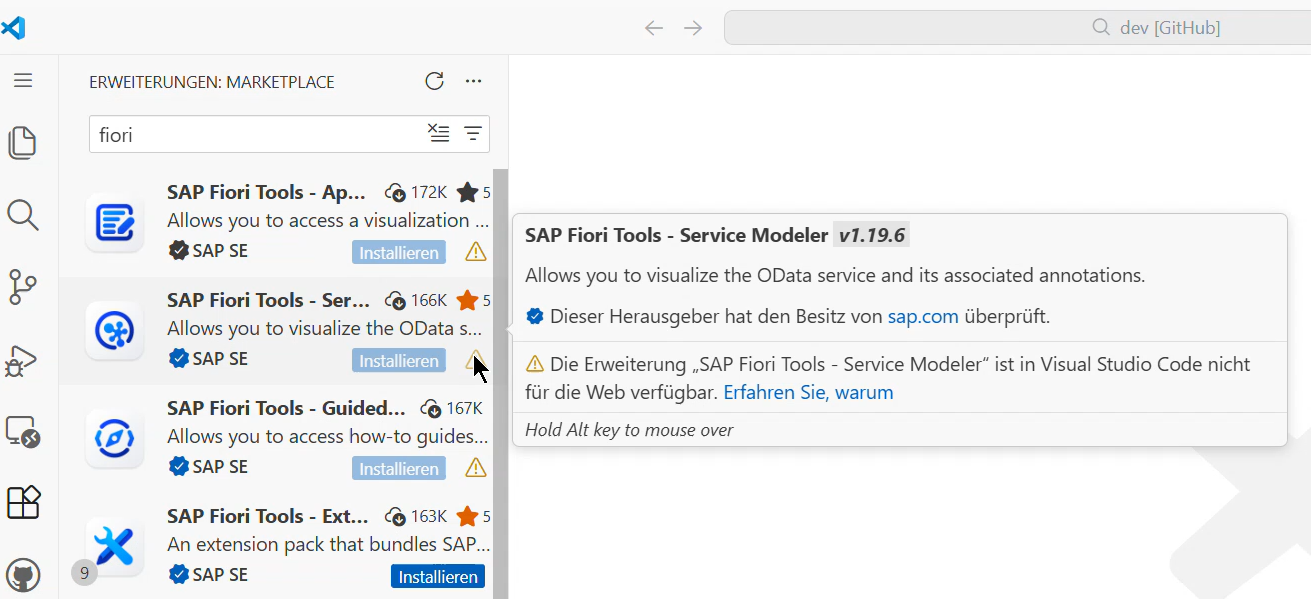Click the star rating of Extension Pack

coord(469,516)
